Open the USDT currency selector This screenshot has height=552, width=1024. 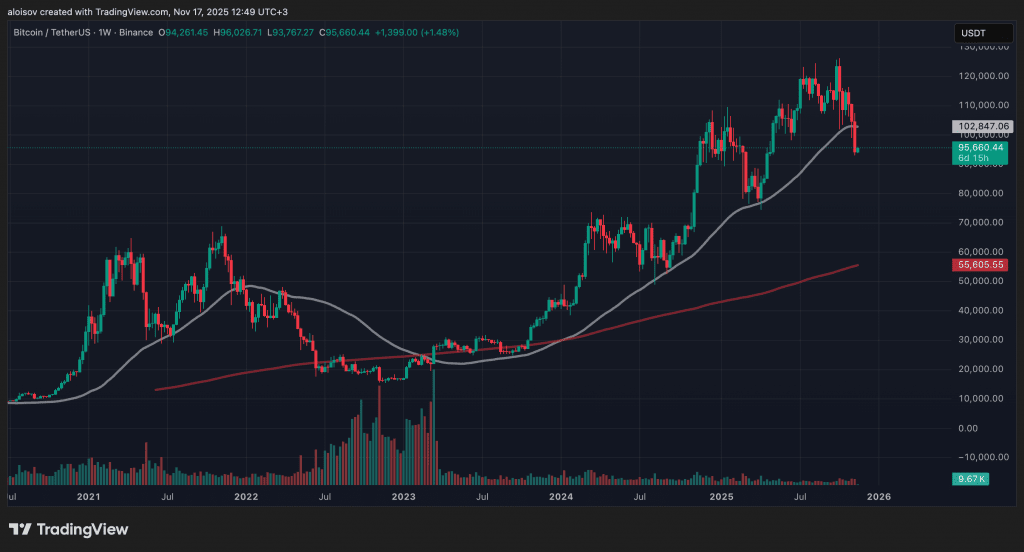coord(983,33)
